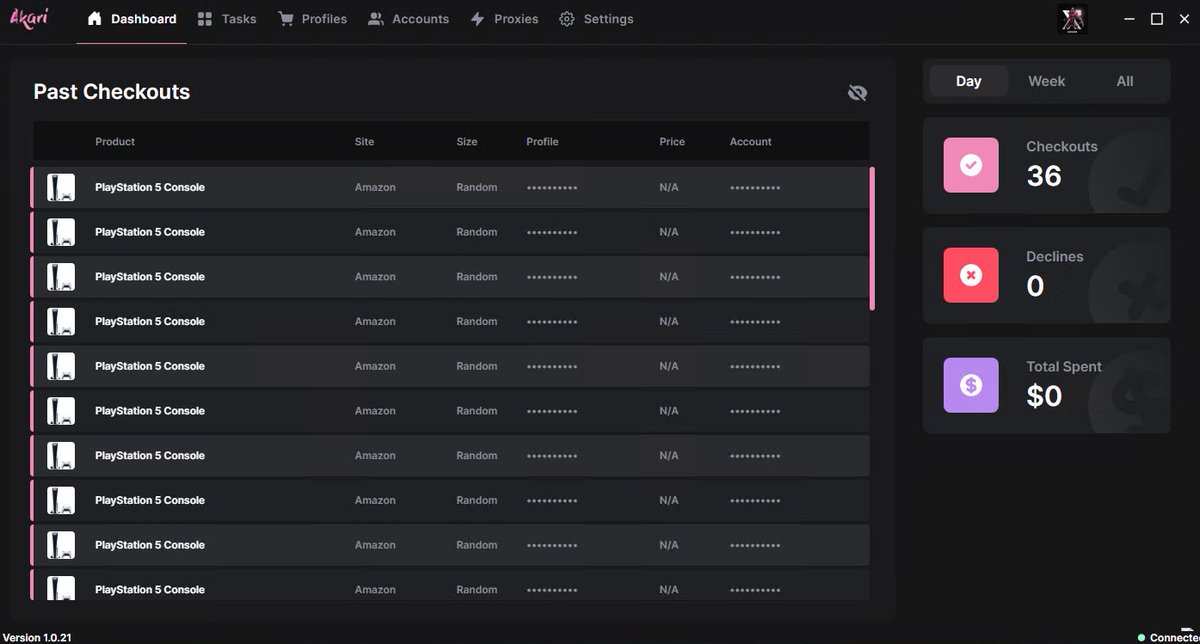The height and width of the screenshot is (644, 1200).
Task: Click the purple Total Spent dollar icon
Action: (x=971, y=385)
